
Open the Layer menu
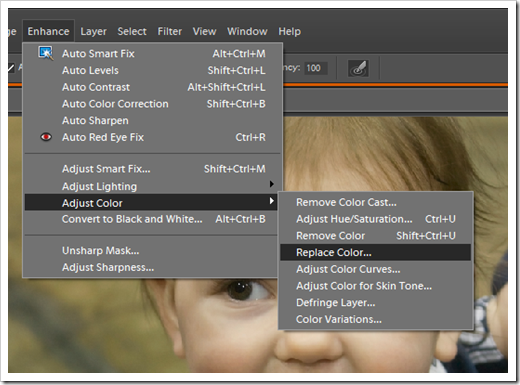point(93,31)
